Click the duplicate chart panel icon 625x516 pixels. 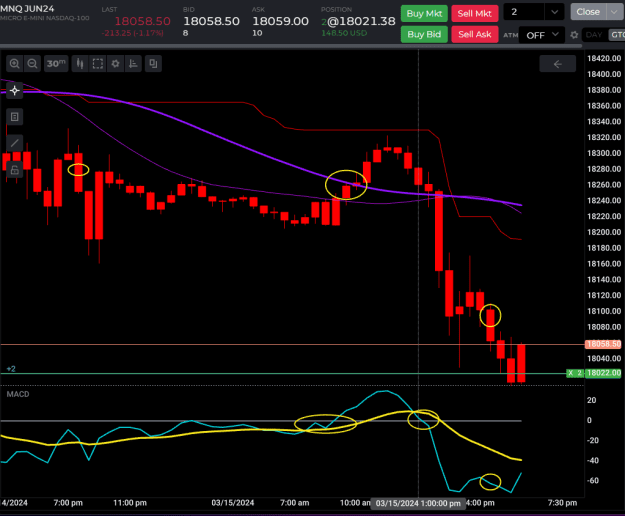tap(153, 64)
